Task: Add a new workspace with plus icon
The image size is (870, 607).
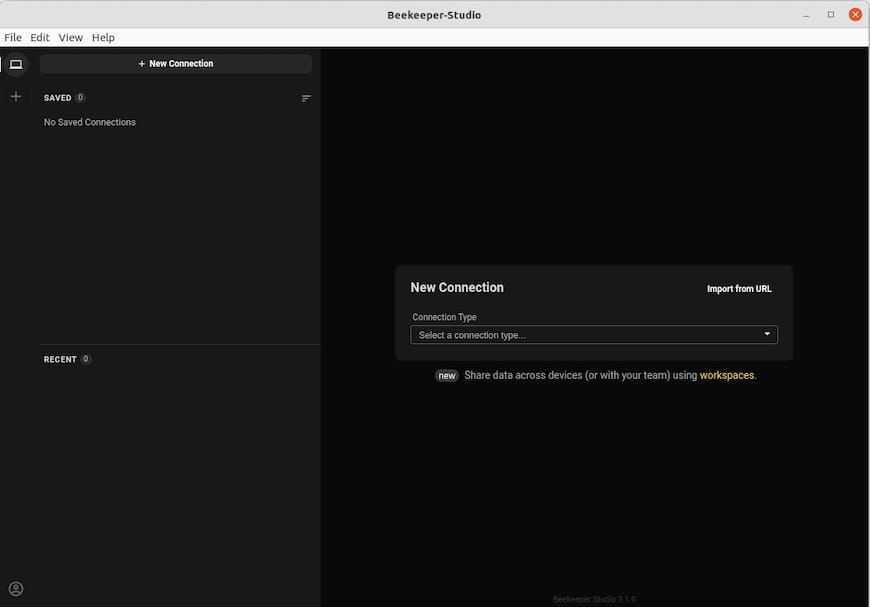Action: (x=16, y=97)
